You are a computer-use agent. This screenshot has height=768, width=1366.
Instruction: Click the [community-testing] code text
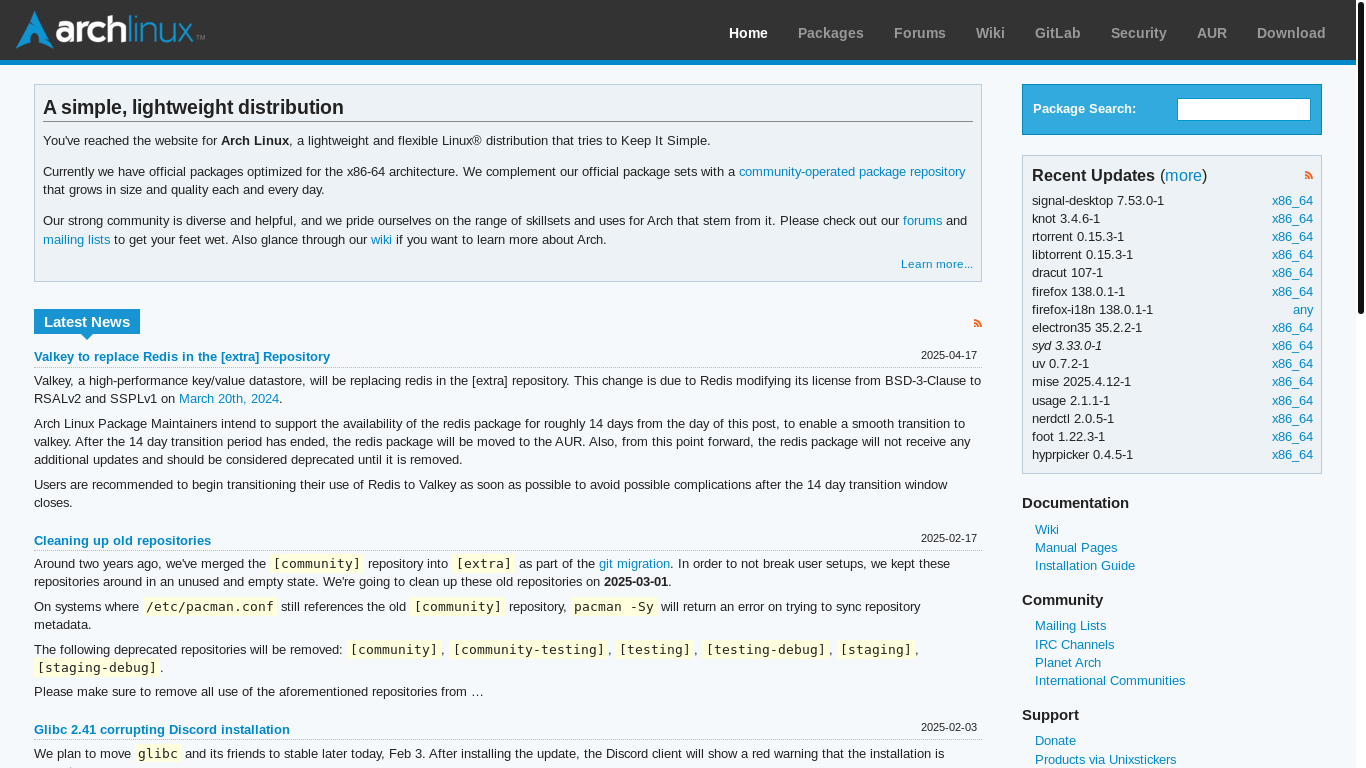coord(529,650)
